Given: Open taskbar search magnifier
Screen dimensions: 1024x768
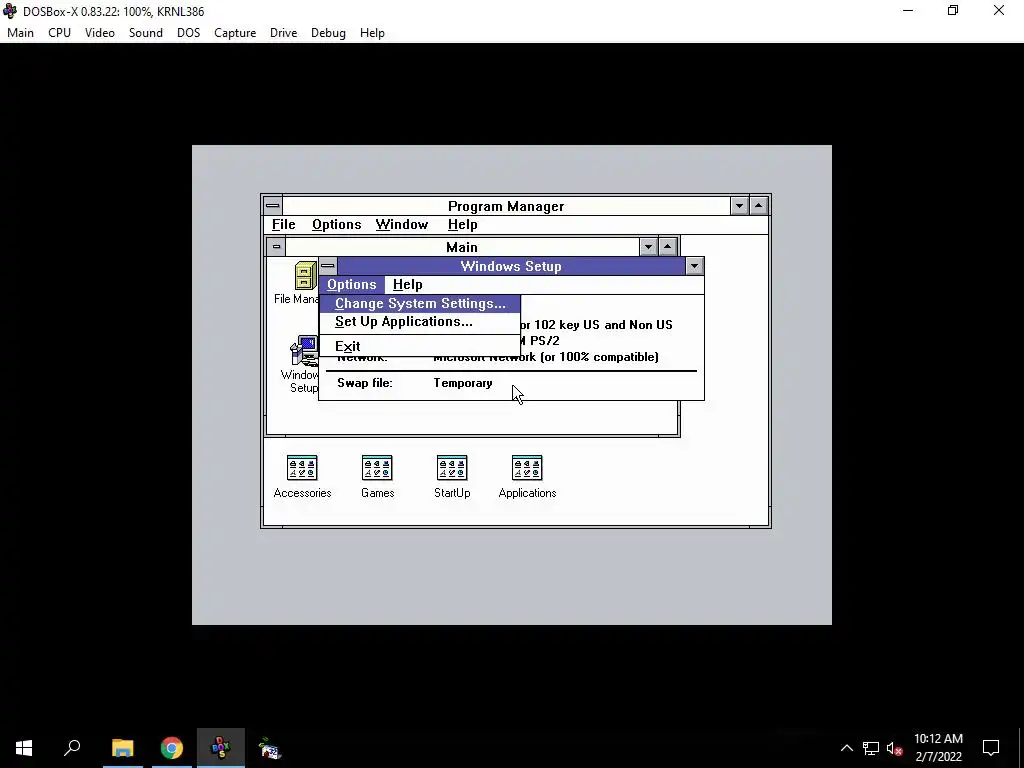Looking at the screenshot, I should [x=72, y=748].
